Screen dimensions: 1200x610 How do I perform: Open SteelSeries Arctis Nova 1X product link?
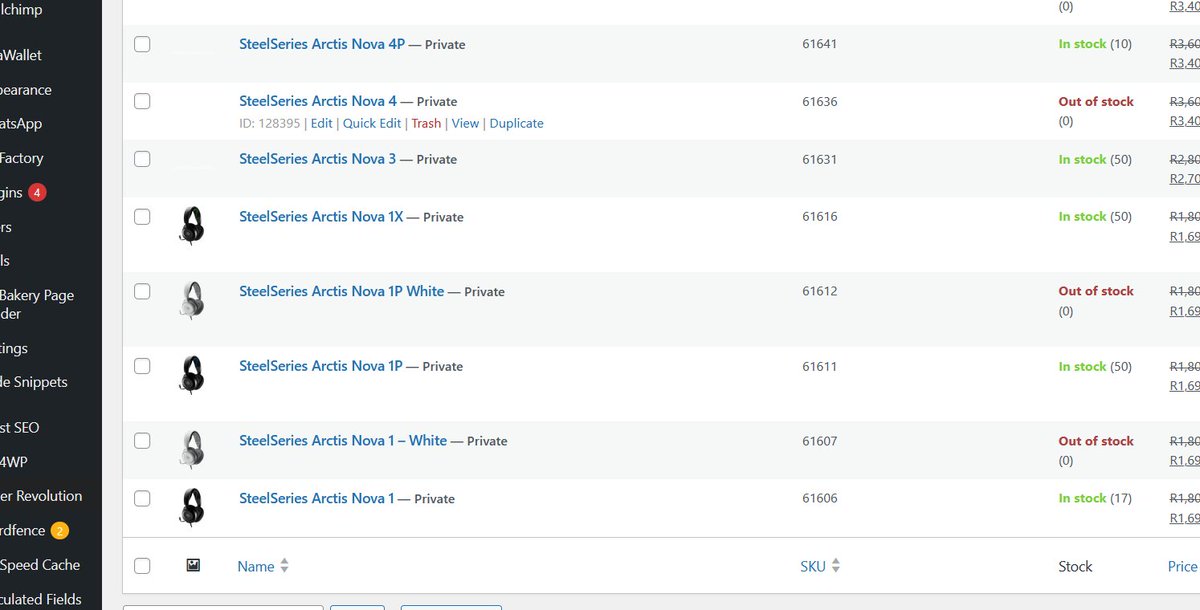pos(321,216)
